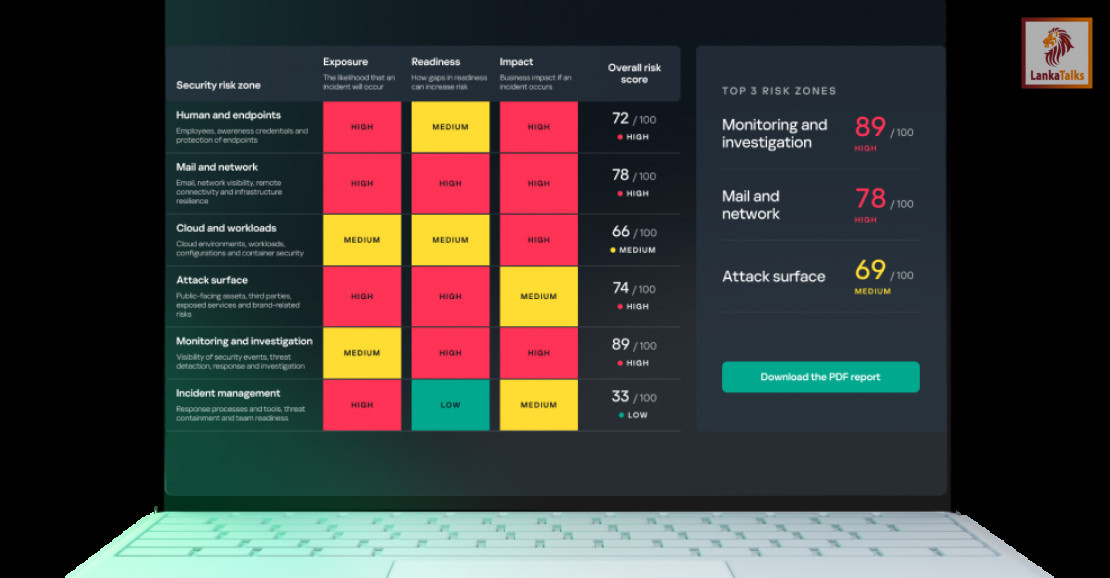Click the 'How gaps in readiness' subtitle
The width and height of the screenshot is (1110, 578).
point(450,82)
